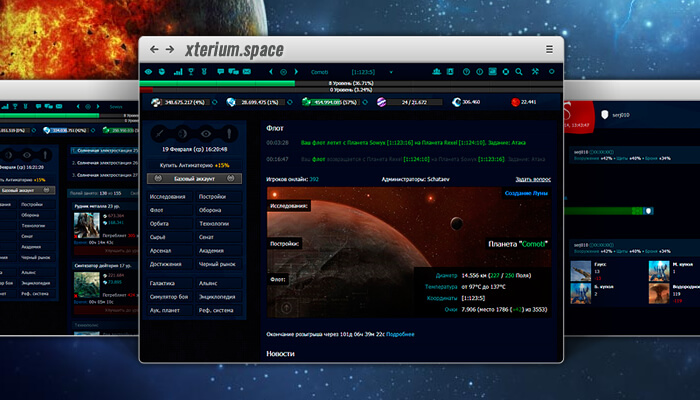Open the overview eye icon in top toolbar
Image resolution: width=700 pixels, height=400 pixels.
(x=148, y=72)
